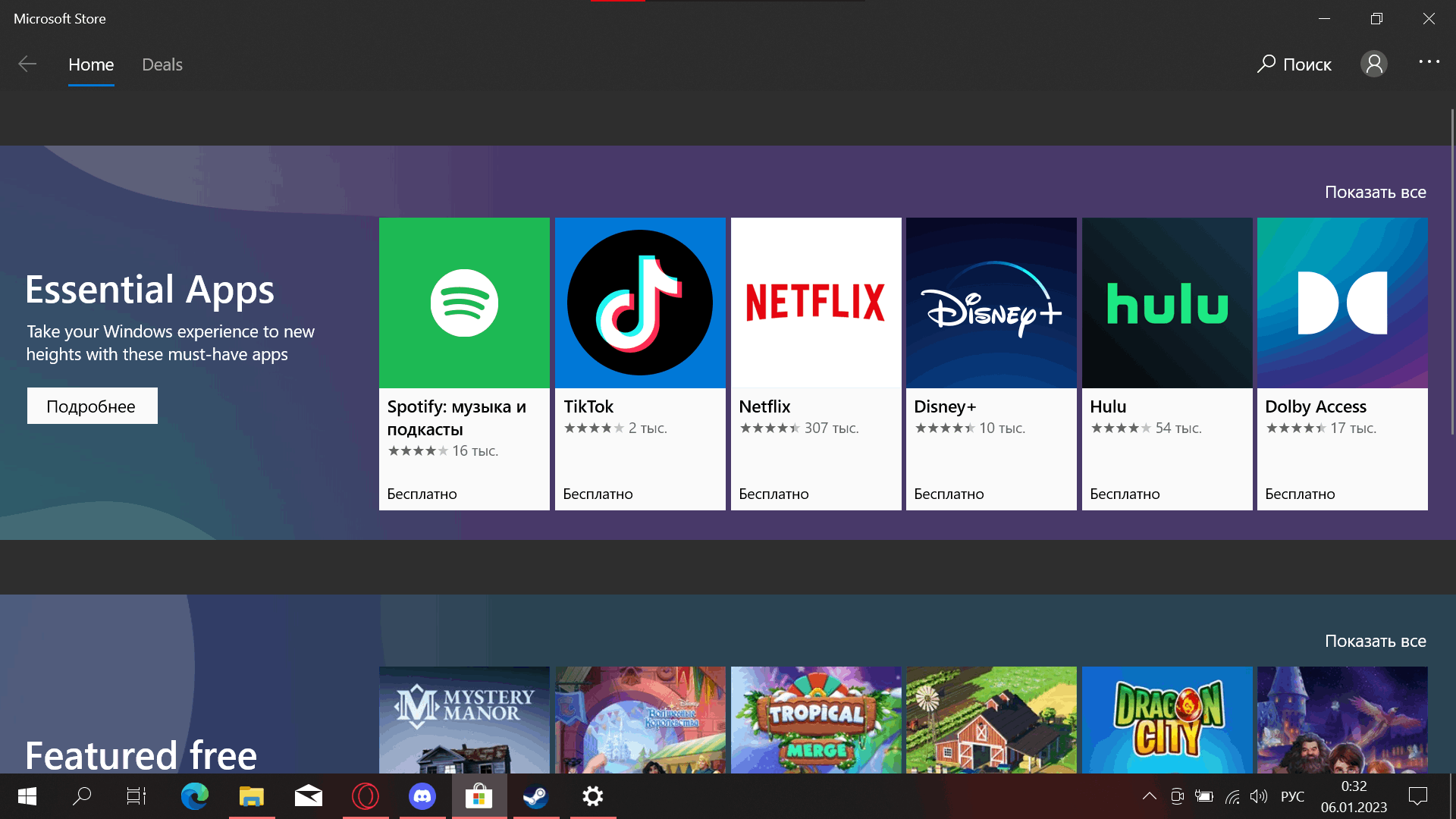Open the farm game thumbnail
The width and height of the screenshot is (1456, 819).
pos(991,720)
